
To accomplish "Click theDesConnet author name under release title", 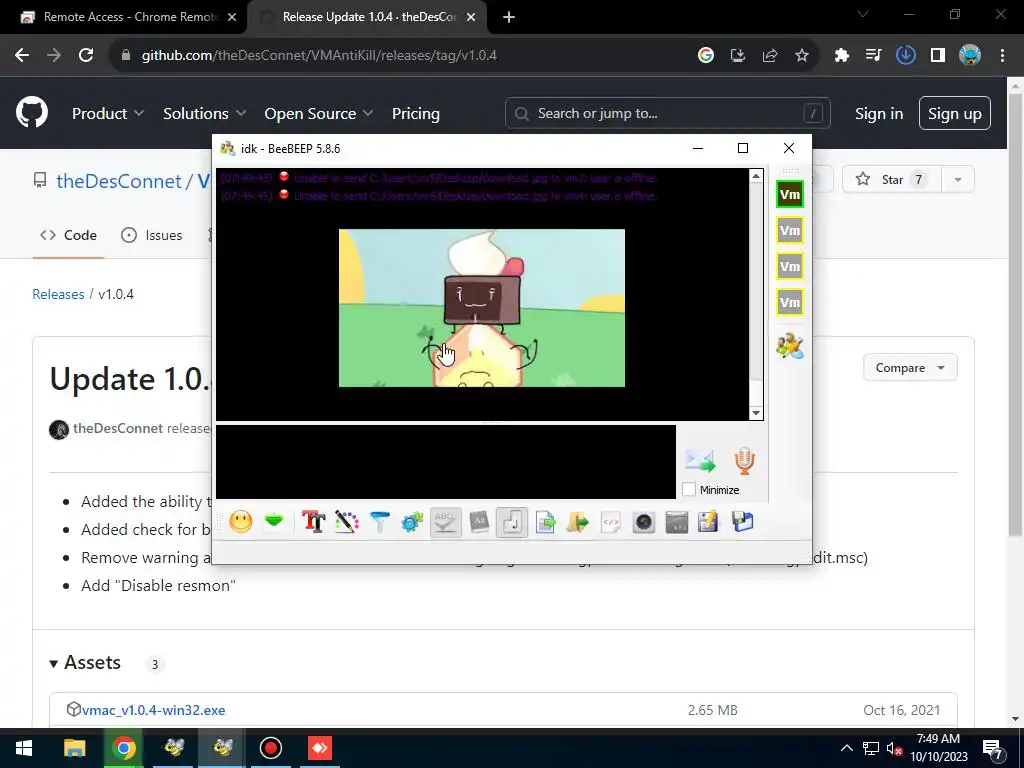I will tap(118, 428).
